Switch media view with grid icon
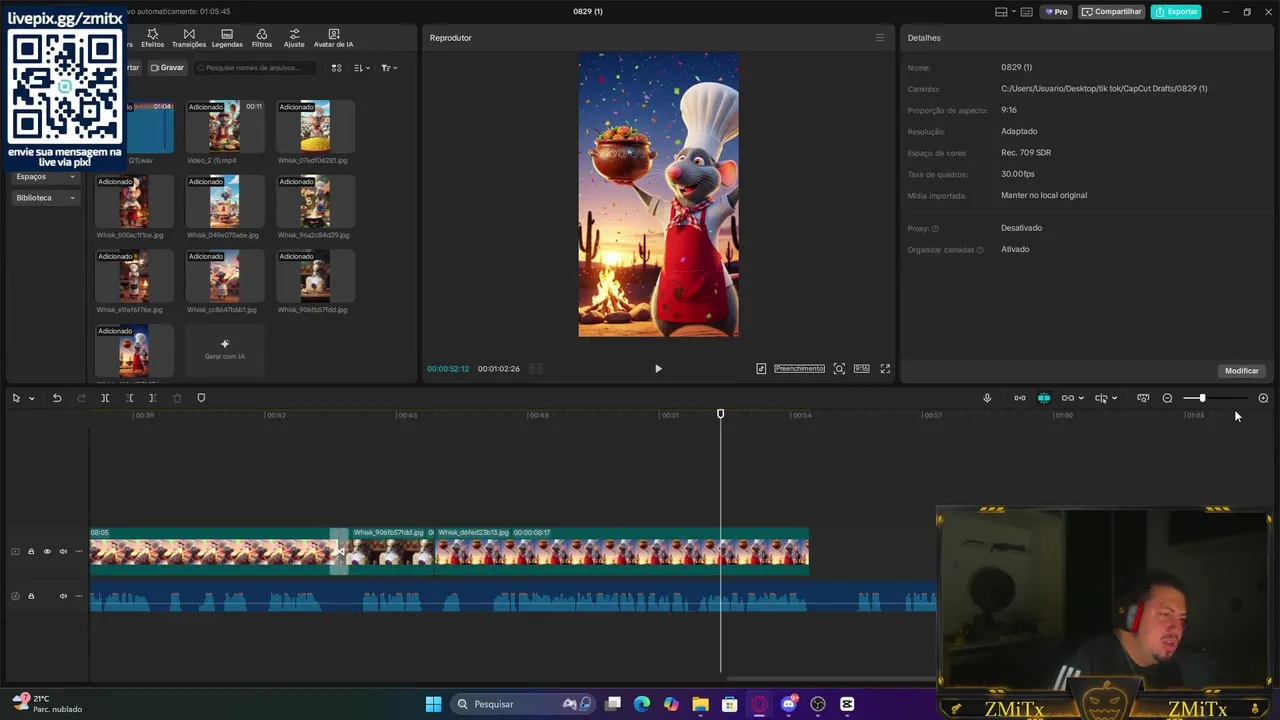Image resolution: width=1280 pixels, height=720 pixels. 337,68
